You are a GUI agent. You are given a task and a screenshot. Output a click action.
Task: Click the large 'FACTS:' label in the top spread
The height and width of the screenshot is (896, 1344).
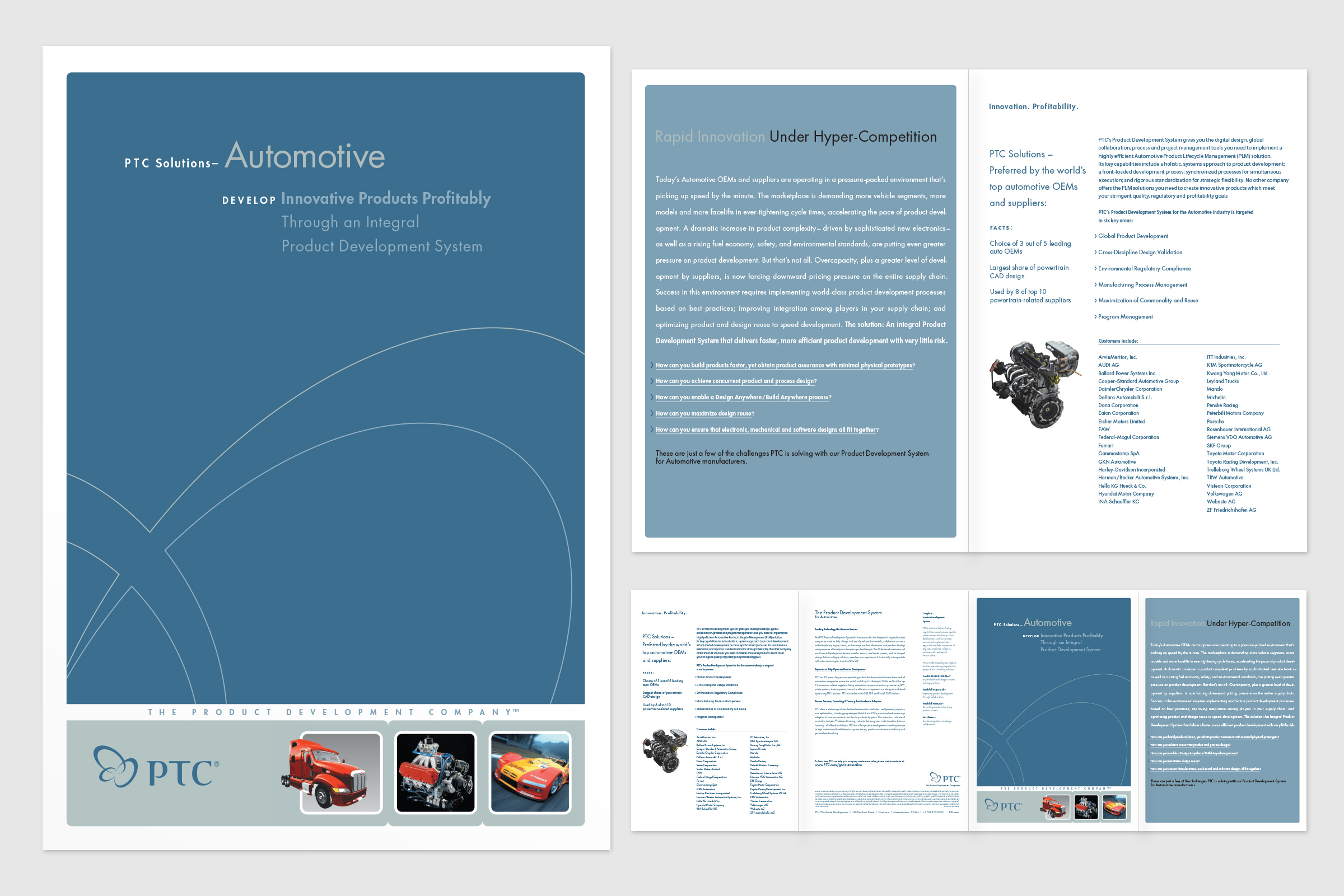click(1001, 228)
